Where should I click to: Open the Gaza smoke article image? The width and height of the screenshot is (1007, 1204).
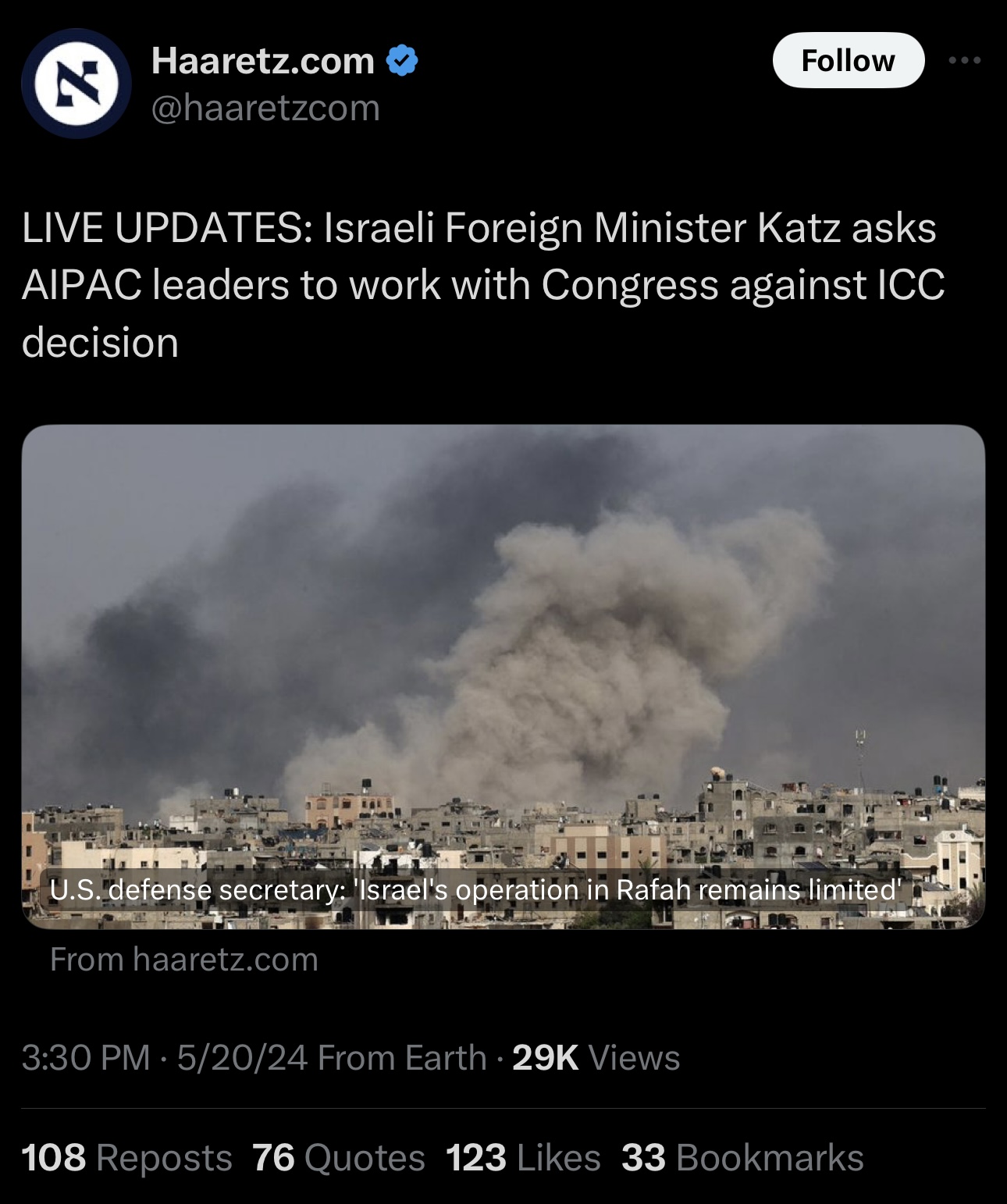(503, 676)
